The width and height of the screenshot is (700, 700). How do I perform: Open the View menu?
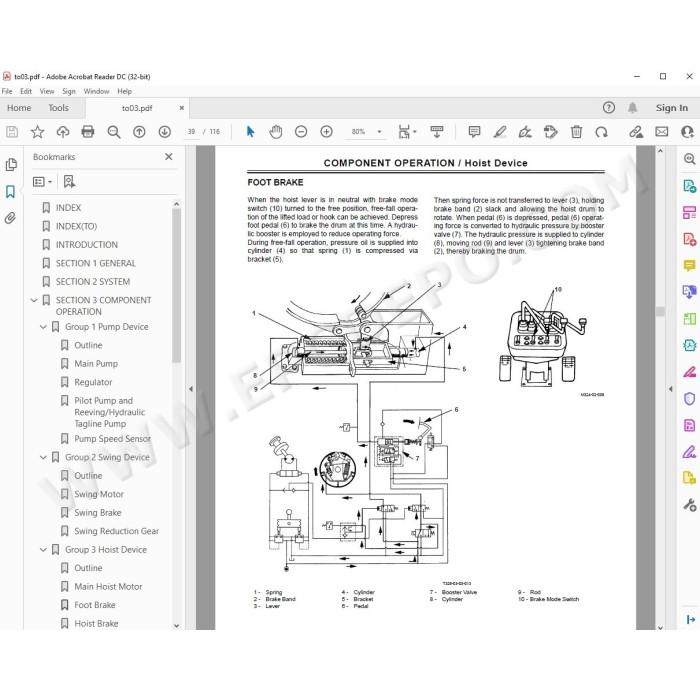[x=47, y=91]
